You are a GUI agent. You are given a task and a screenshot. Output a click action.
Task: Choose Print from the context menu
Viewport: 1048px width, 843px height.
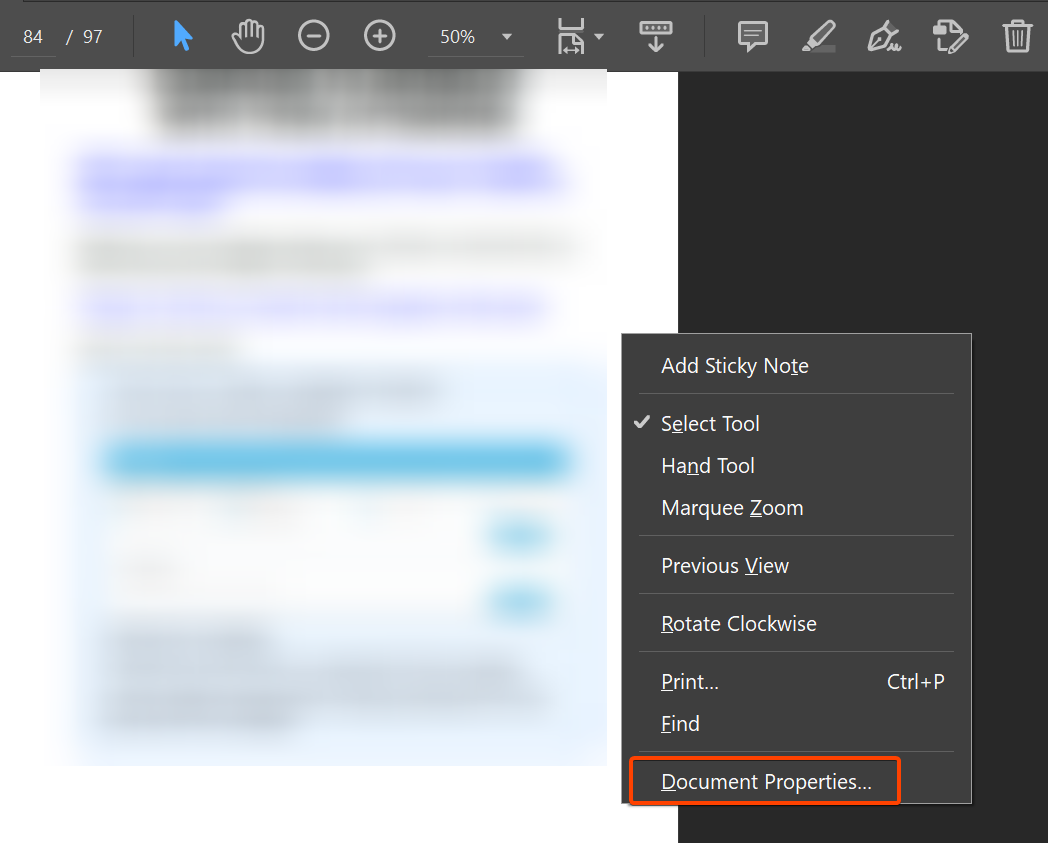point(689,681)
